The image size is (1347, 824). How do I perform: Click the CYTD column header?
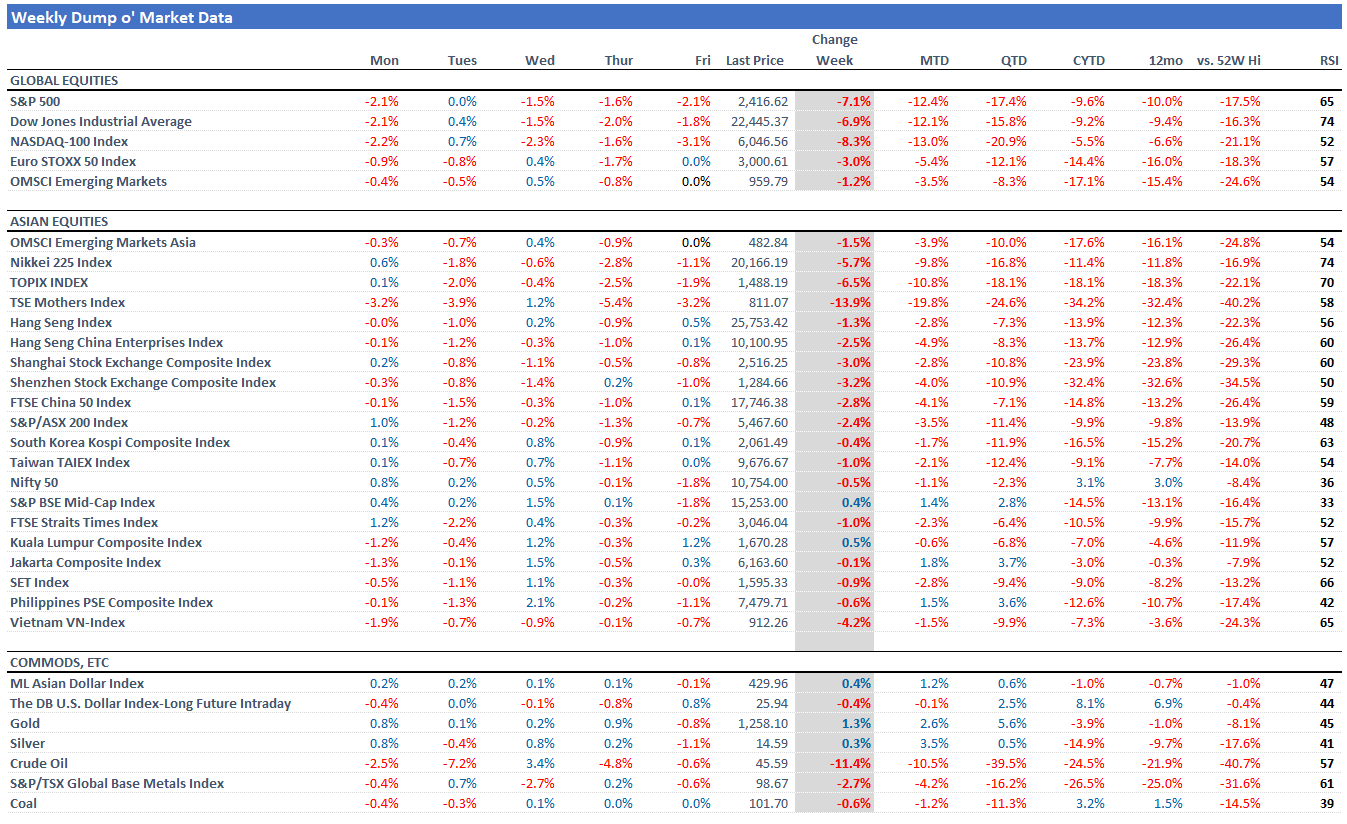tap(1088, 60)
